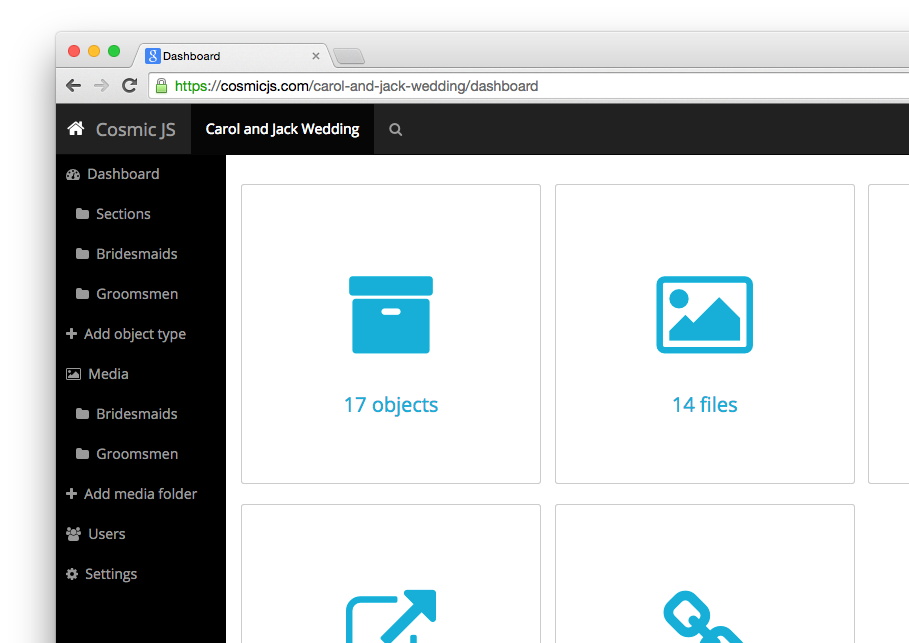Click the Dashboard gauge icon in sidebar
The height and width of the screenshot is (643, 909).
point(73,175)
